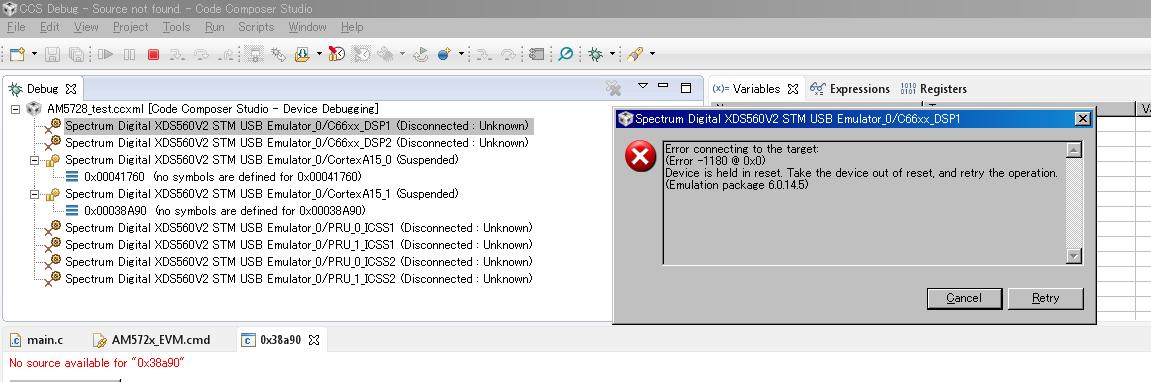Open the File menu
1151x382 pixels.
coord(15,27)
